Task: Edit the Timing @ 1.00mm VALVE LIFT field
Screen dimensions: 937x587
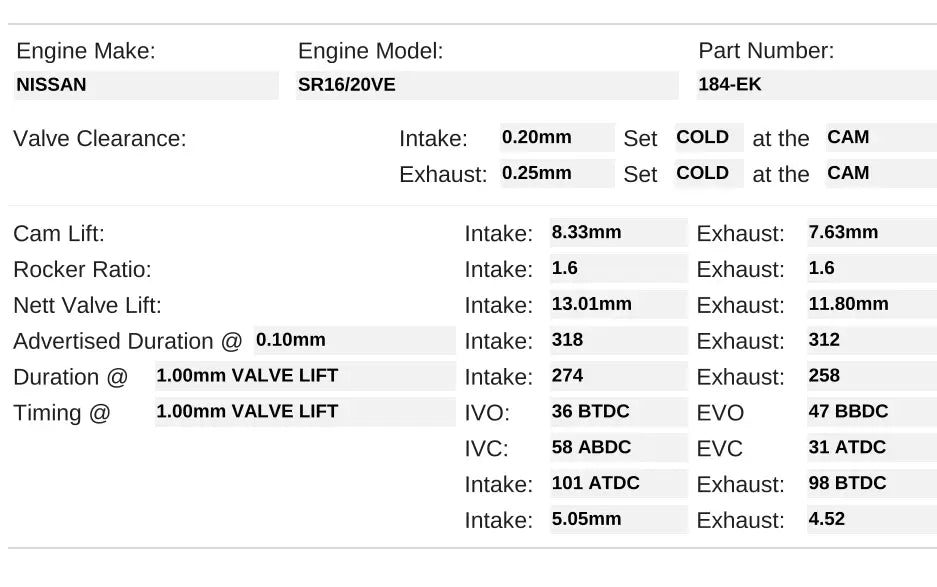Action: [304, 412]
